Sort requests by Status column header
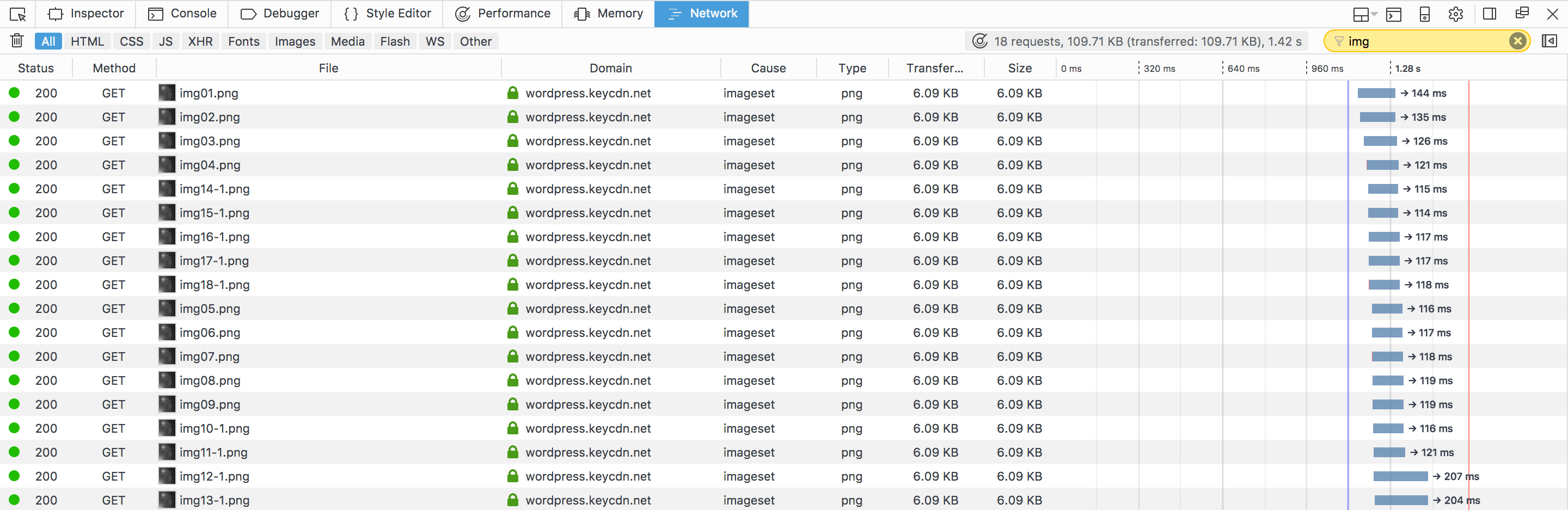This screenshot has width=1568, height=510. pos(36,68)
